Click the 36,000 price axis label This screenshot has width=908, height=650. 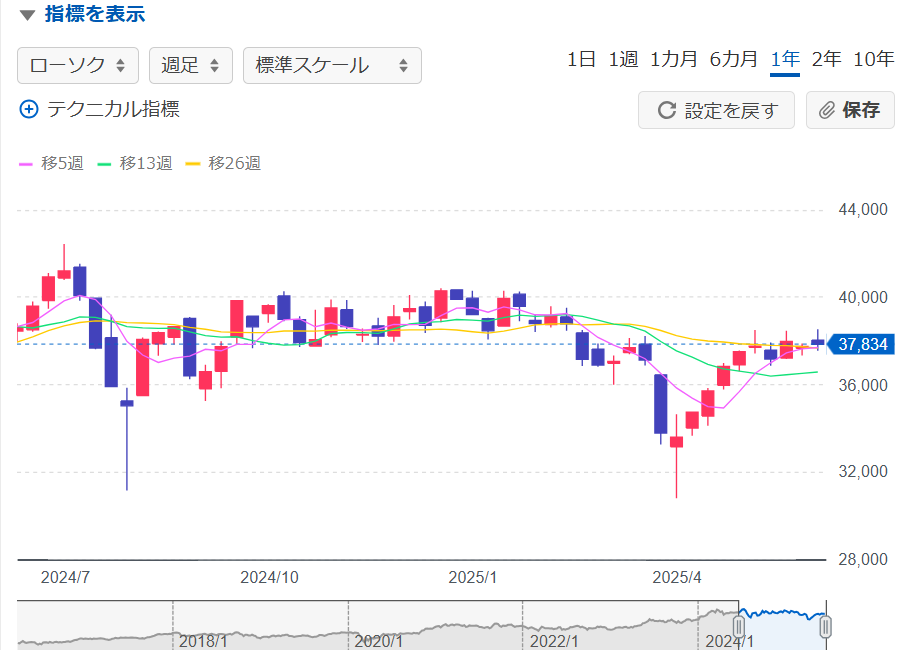[x=863, y=385]
